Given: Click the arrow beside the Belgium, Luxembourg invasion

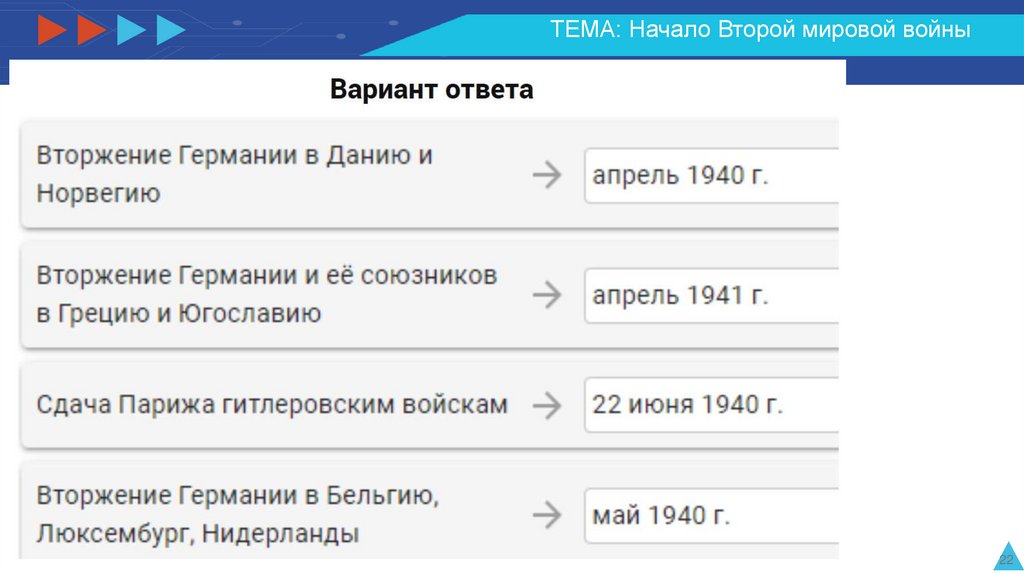Looking at the screenshot, I should coord(546,515).
